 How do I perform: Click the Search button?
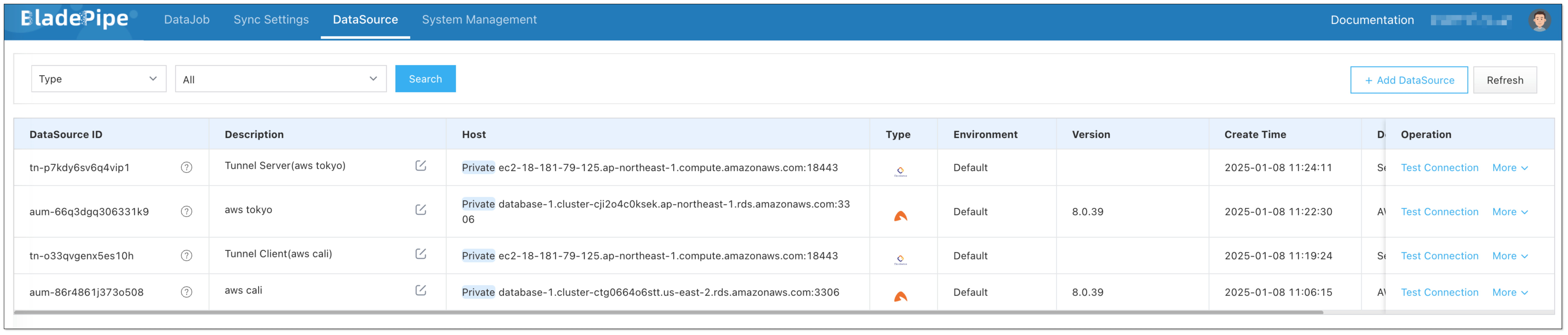(425, 79)
